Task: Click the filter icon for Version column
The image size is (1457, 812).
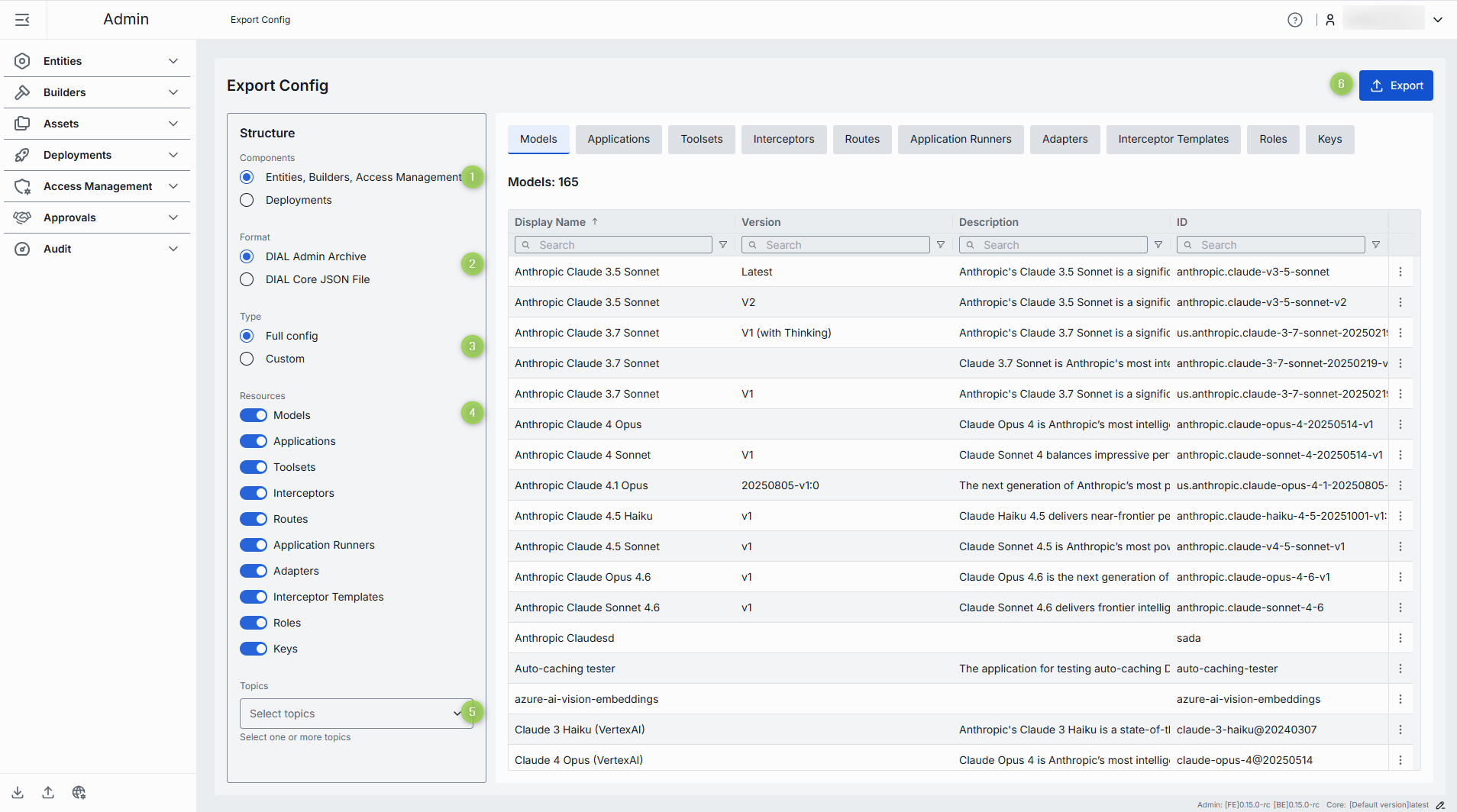Action: click(941, 245)
